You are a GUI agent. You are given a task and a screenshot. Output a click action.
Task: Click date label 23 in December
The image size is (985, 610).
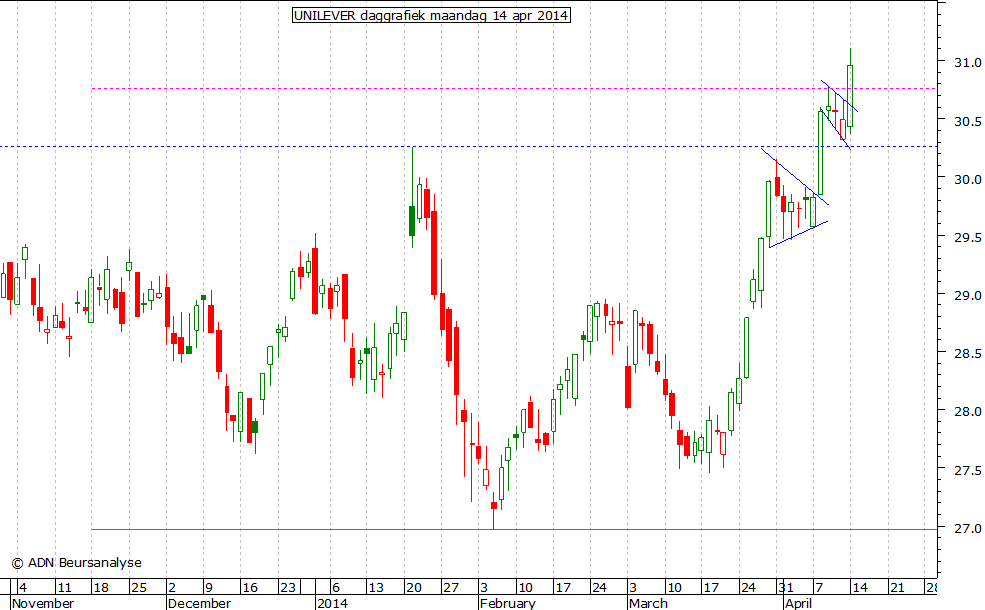tap(288, 588)
